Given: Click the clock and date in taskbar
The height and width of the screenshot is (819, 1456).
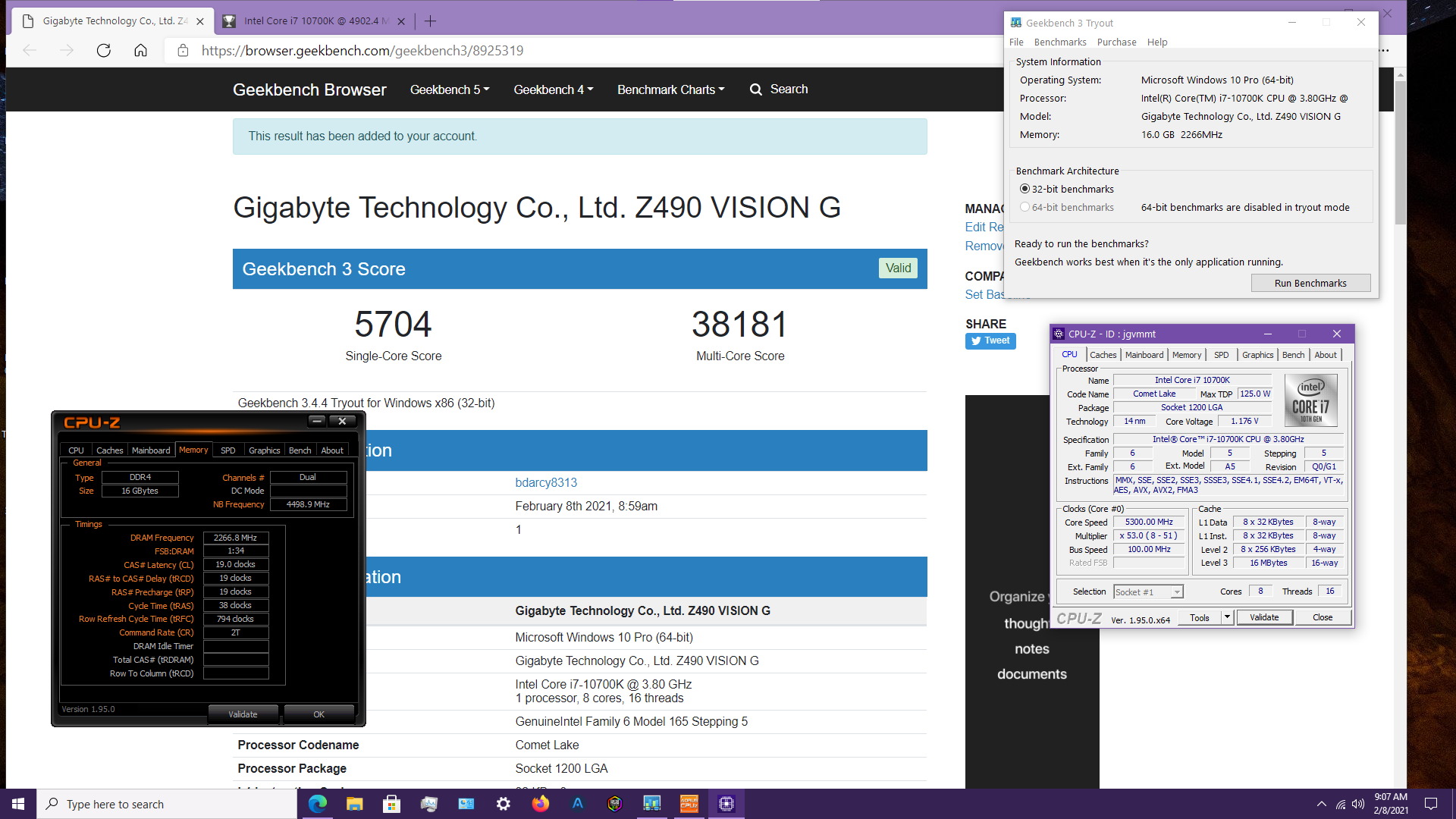Looking at the screenshot, I should (x=1391, y=804).
